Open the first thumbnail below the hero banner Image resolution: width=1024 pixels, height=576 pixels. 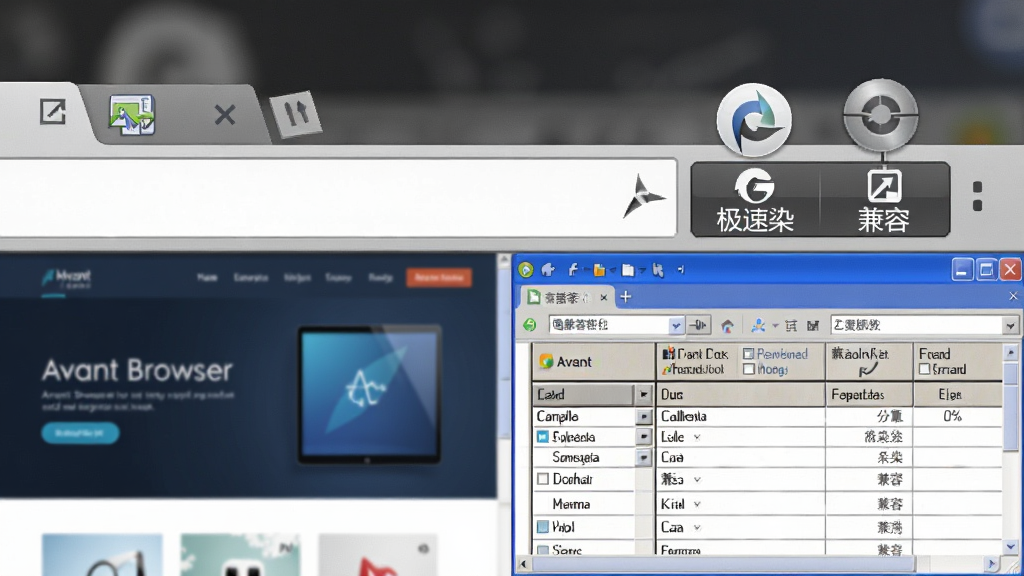102,554
